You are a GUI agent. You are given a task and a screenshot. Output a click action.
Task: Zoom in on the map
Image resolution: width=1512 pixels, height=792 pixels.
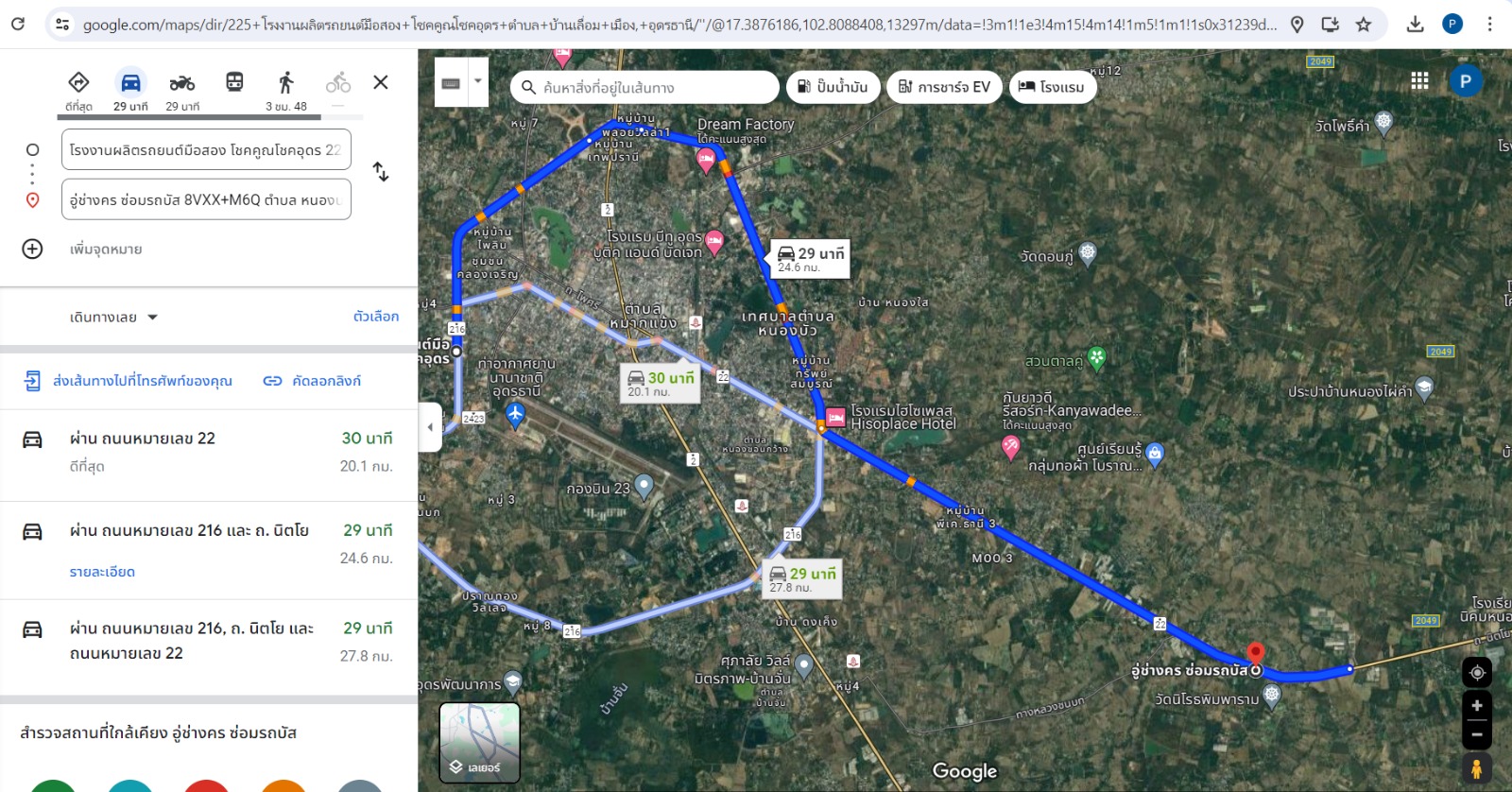coord(1477,706)
